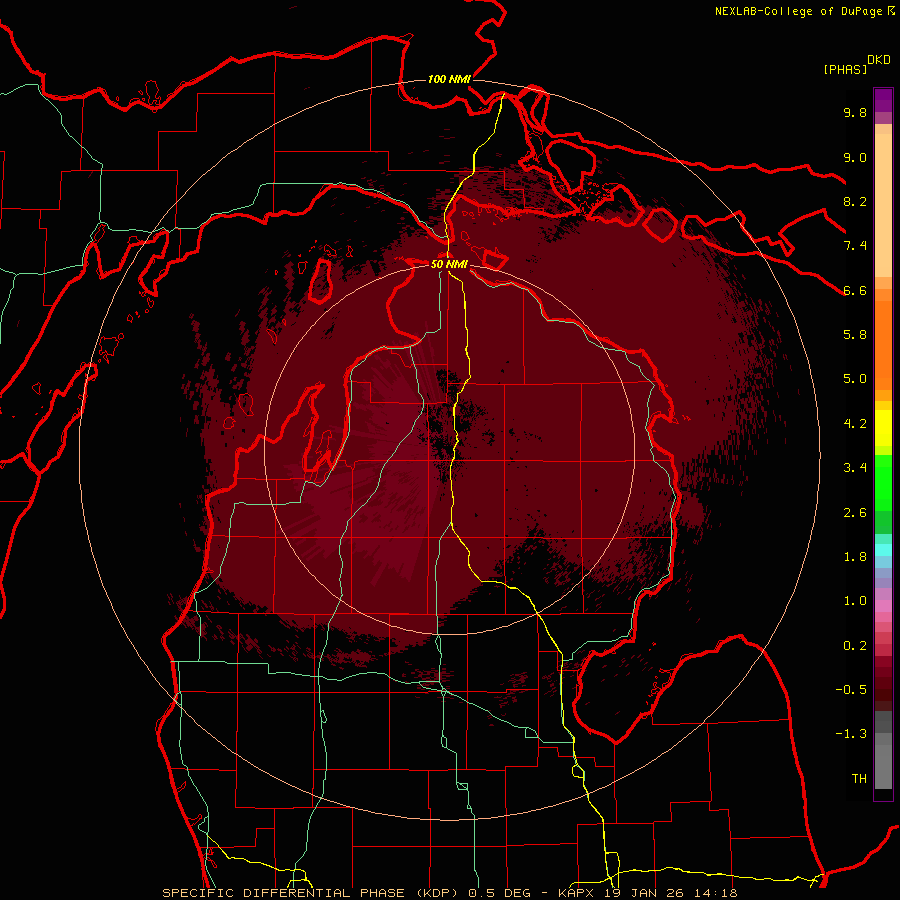Click the 0.2 legend value

click(x=855, y=646)
